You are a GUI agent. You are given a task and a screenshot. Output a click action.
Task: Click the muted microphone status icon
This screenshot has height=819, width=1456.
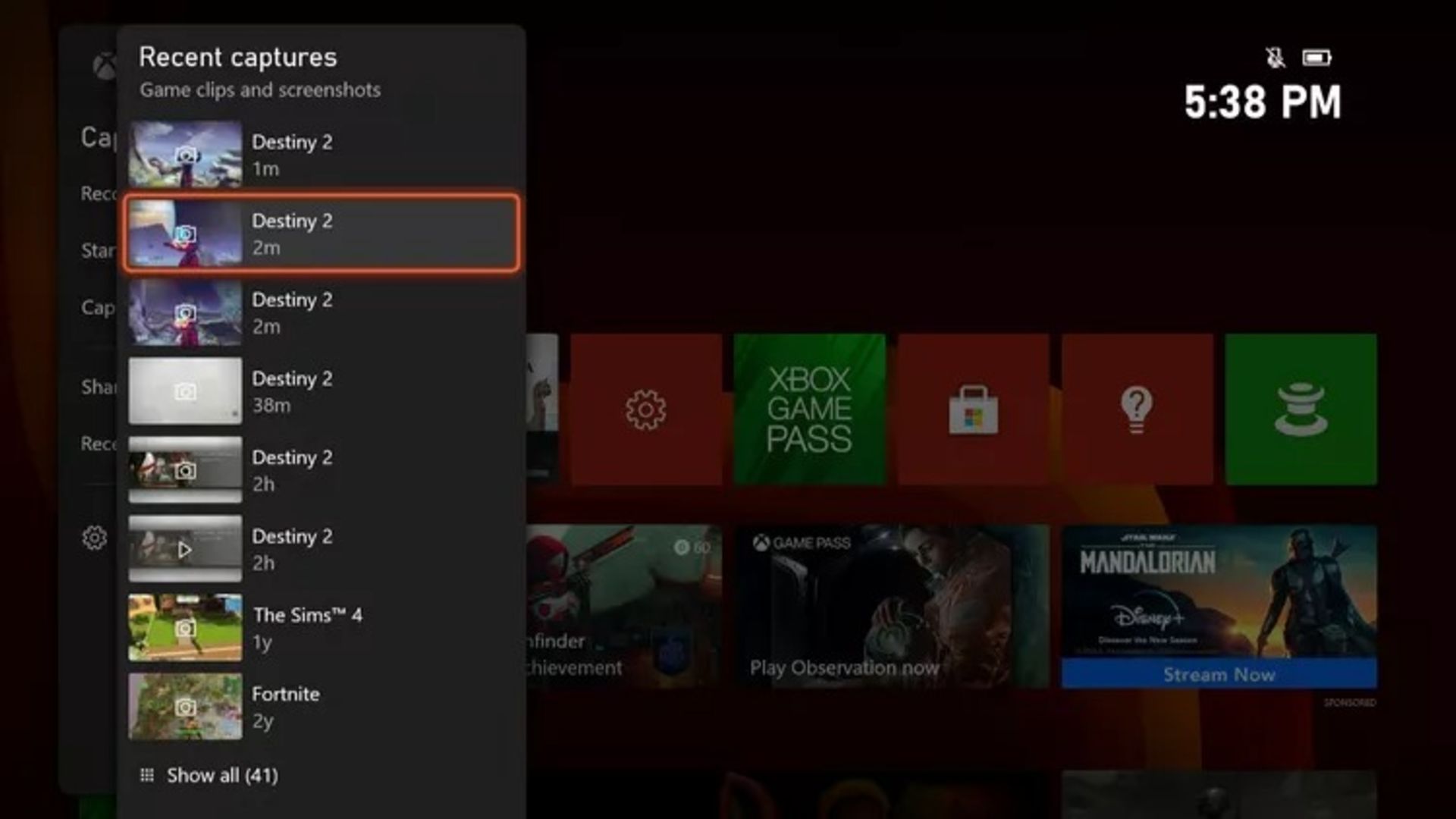(x=1276, y=58)
